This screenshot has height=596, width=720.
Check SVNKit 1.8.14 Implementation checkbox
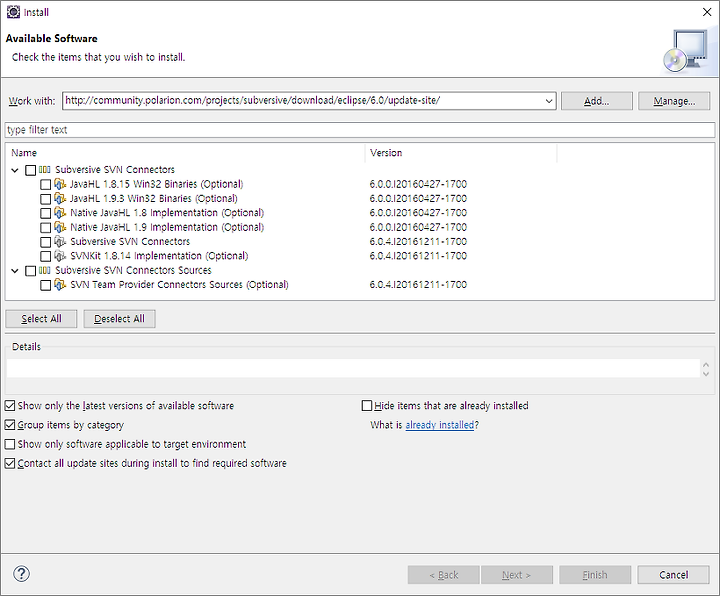45,256
